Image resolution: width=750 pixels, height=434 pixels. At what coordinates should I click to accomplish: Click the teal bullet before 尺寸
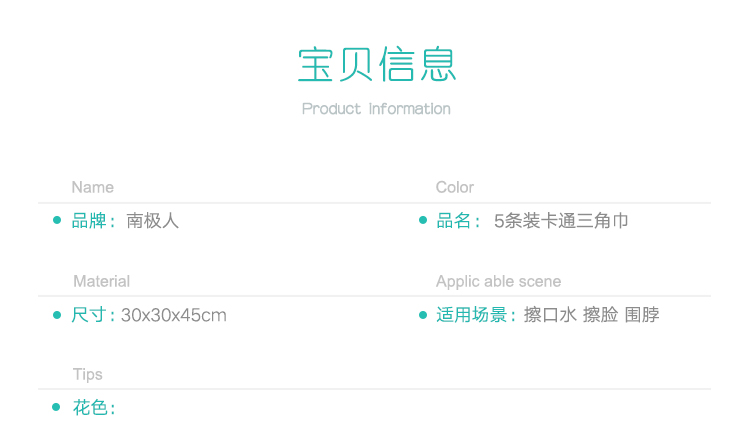click(x=57, y=316)
